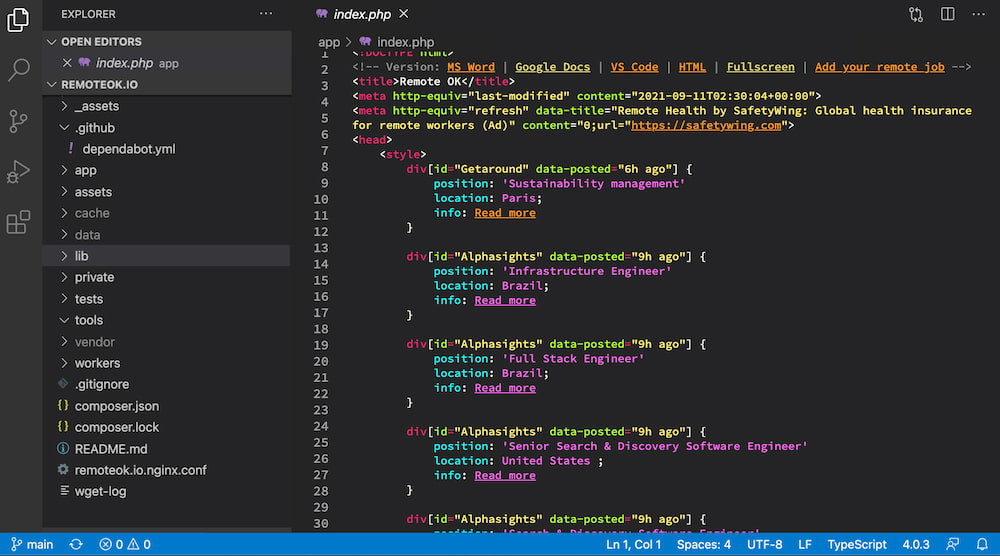The image size is (1000, 556).
Task: Click the Open Changes icon in editor toolbar
Action: (916, 14)
